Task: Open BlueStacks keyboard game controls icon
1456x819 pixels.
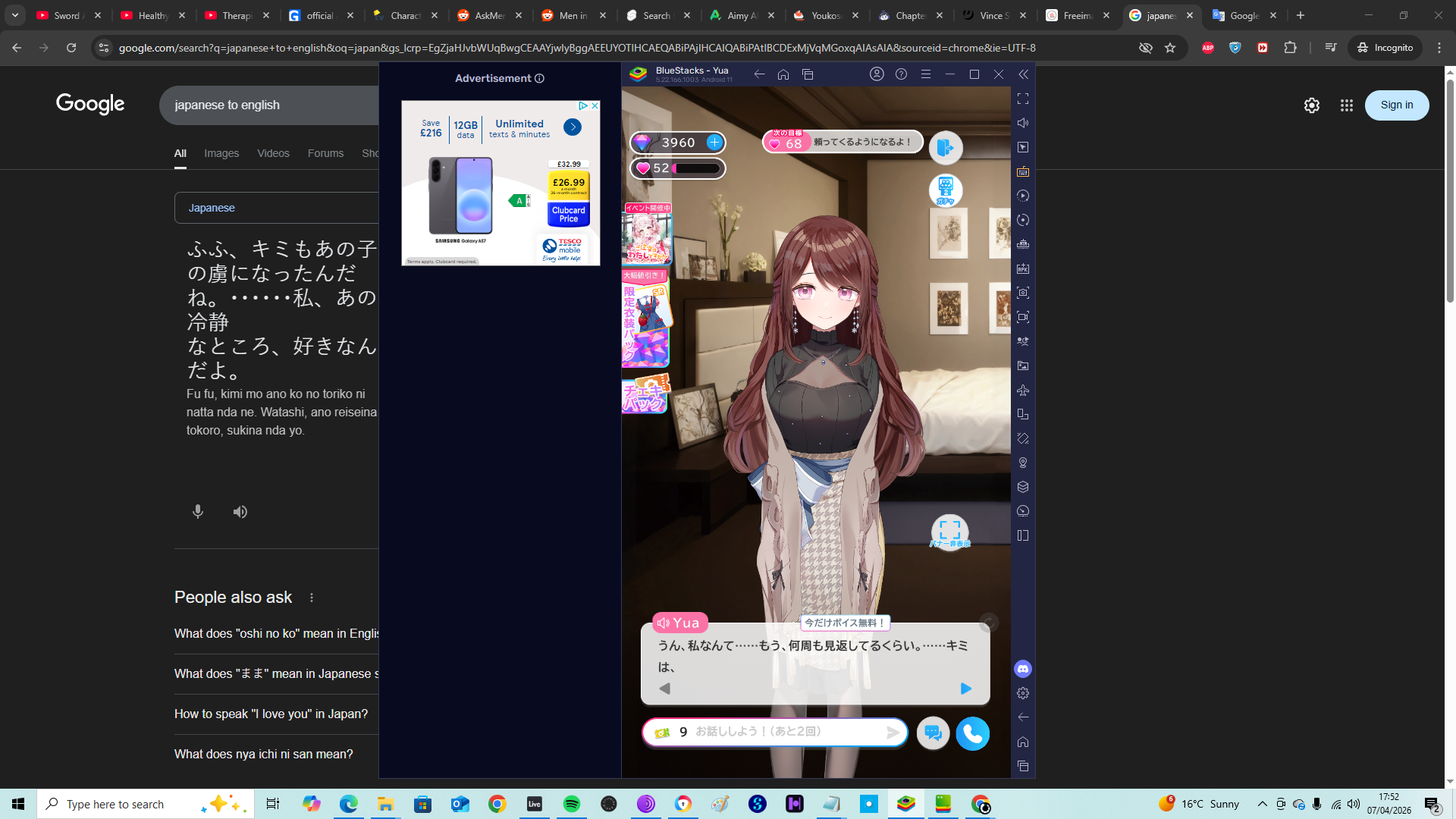Action: pyautogui.click(x=1023, y=171)
